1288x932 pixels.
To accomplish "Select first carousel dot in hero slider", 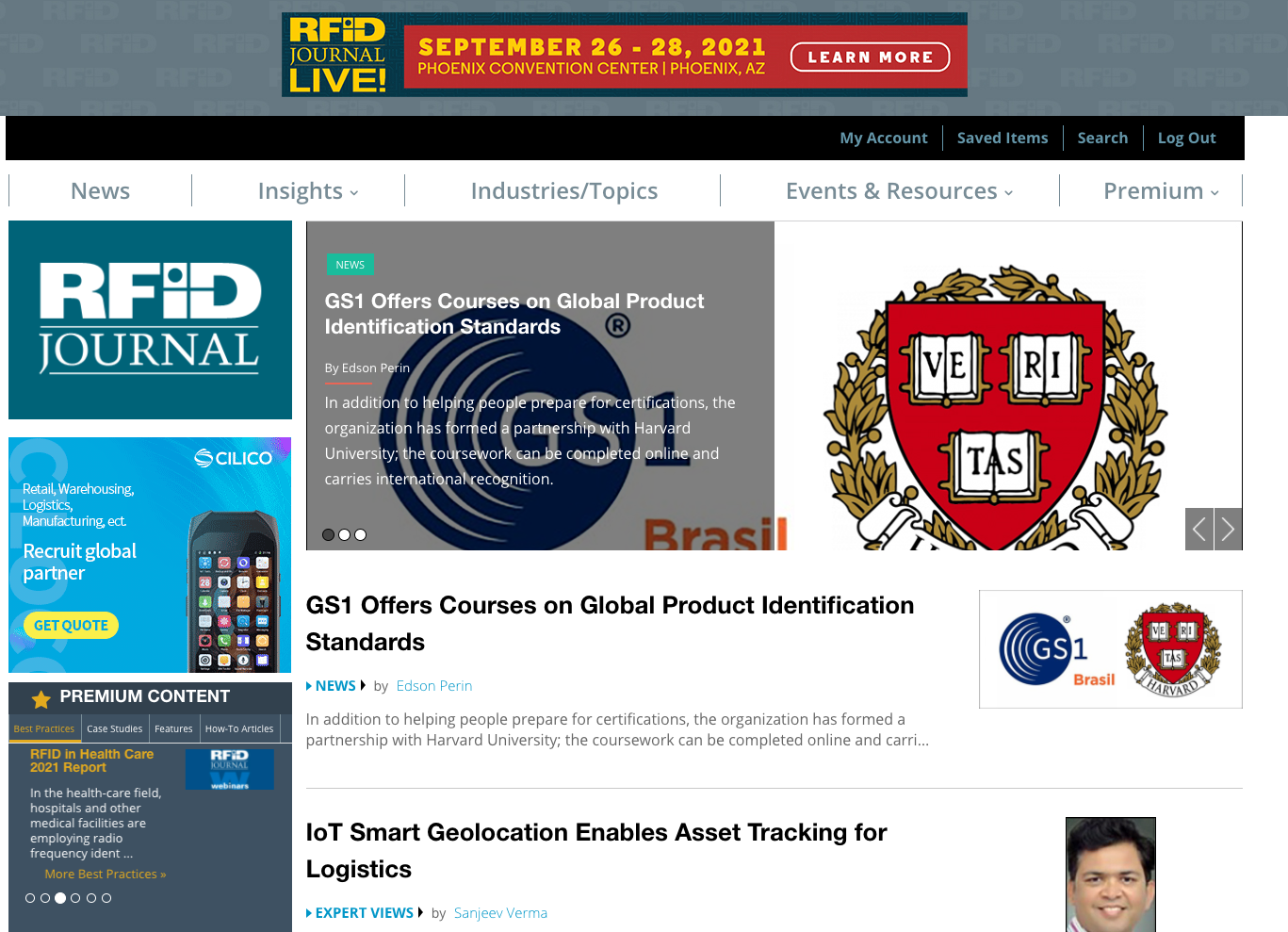I will click(329, 534).
